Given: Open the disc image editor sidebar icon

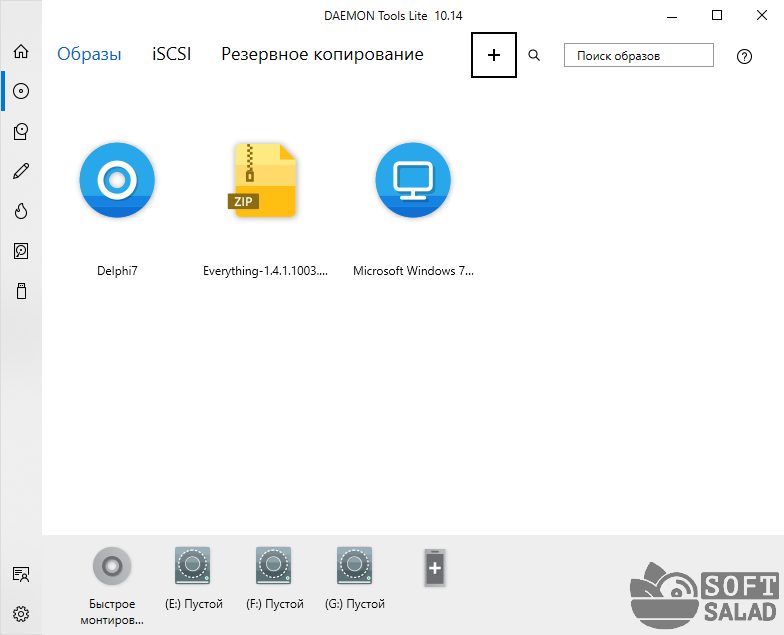Looking at the screenshot, I should pos(21,132).
